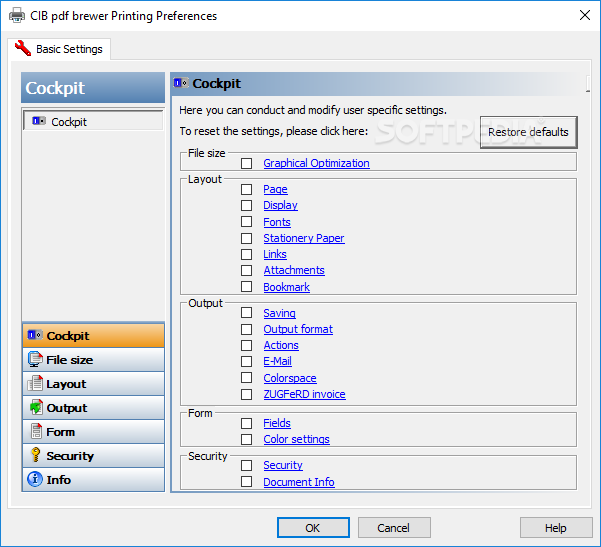Open the Actions link
This screenshot has height=547, width=601.
281,346
